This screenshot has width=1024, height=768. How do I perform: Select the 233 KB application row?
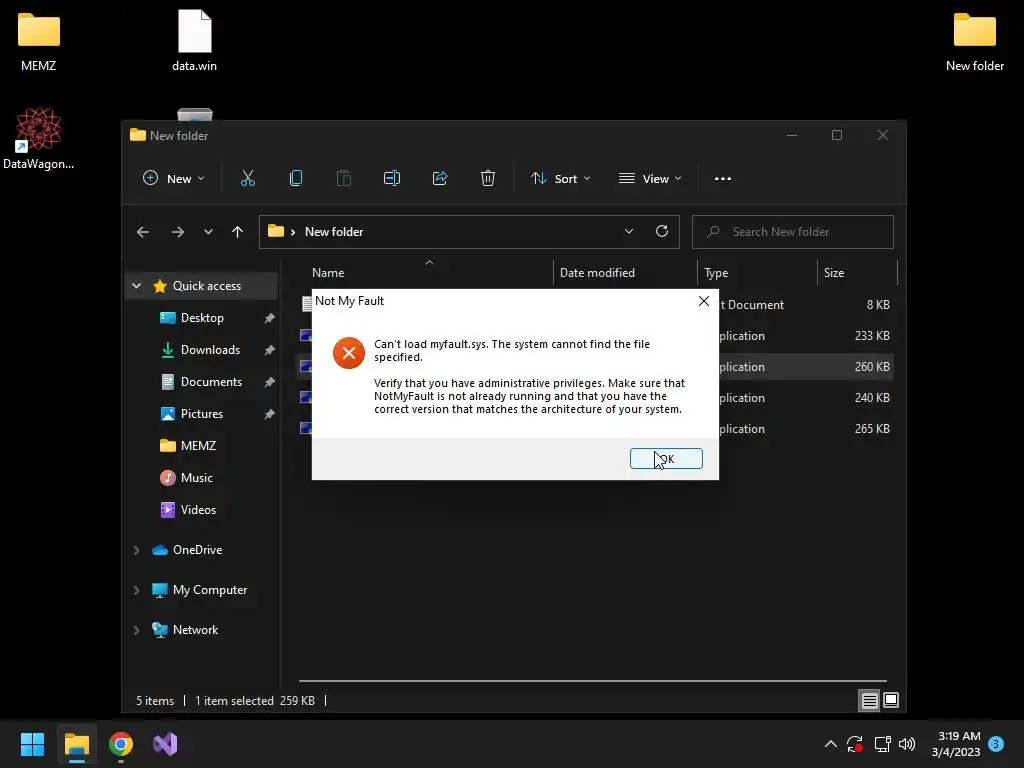click(x=596, y=336)
